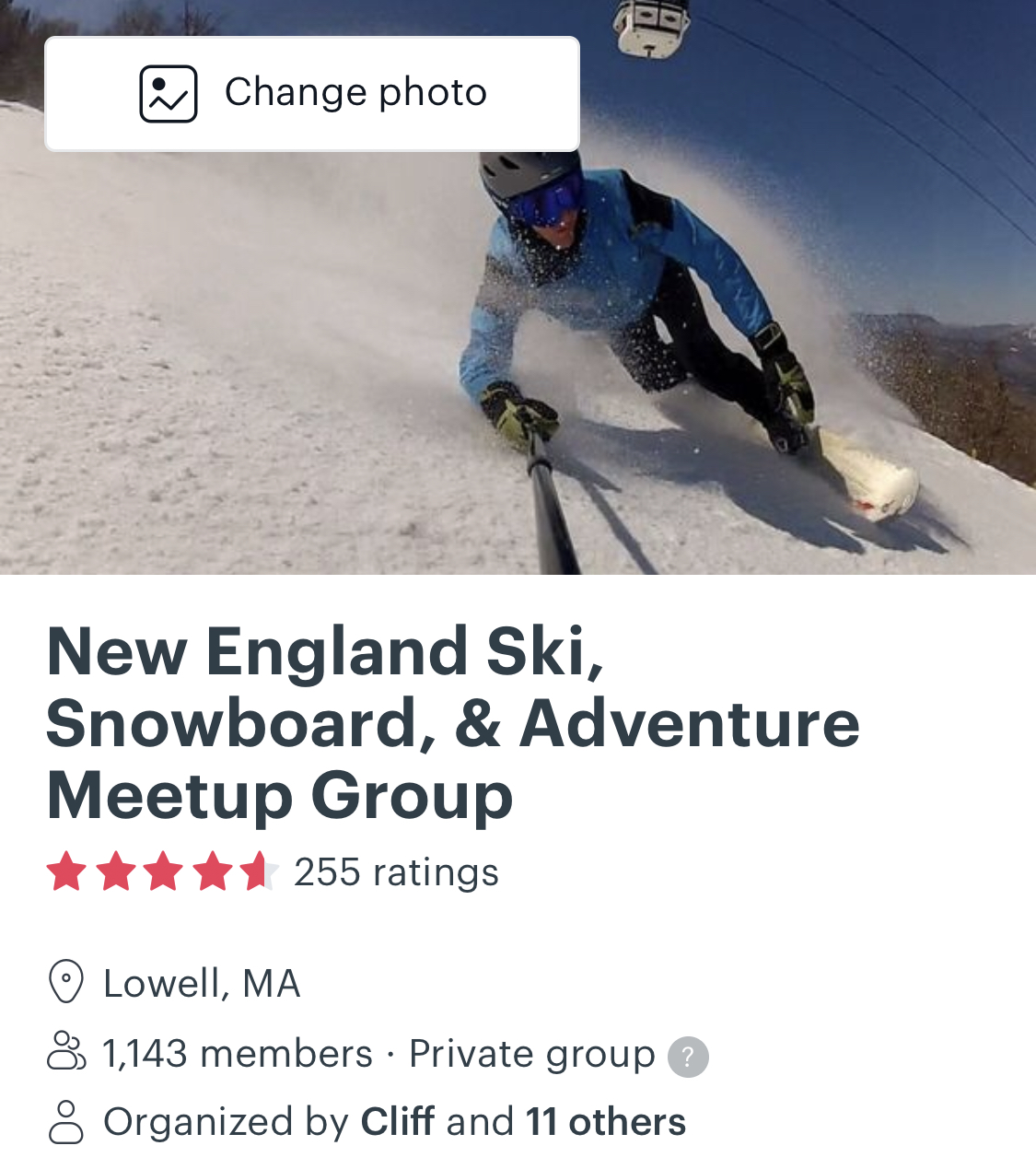Viewport: 1036px width, 1169px height.
Task: Click the second rating star
Action: point(116,871)
